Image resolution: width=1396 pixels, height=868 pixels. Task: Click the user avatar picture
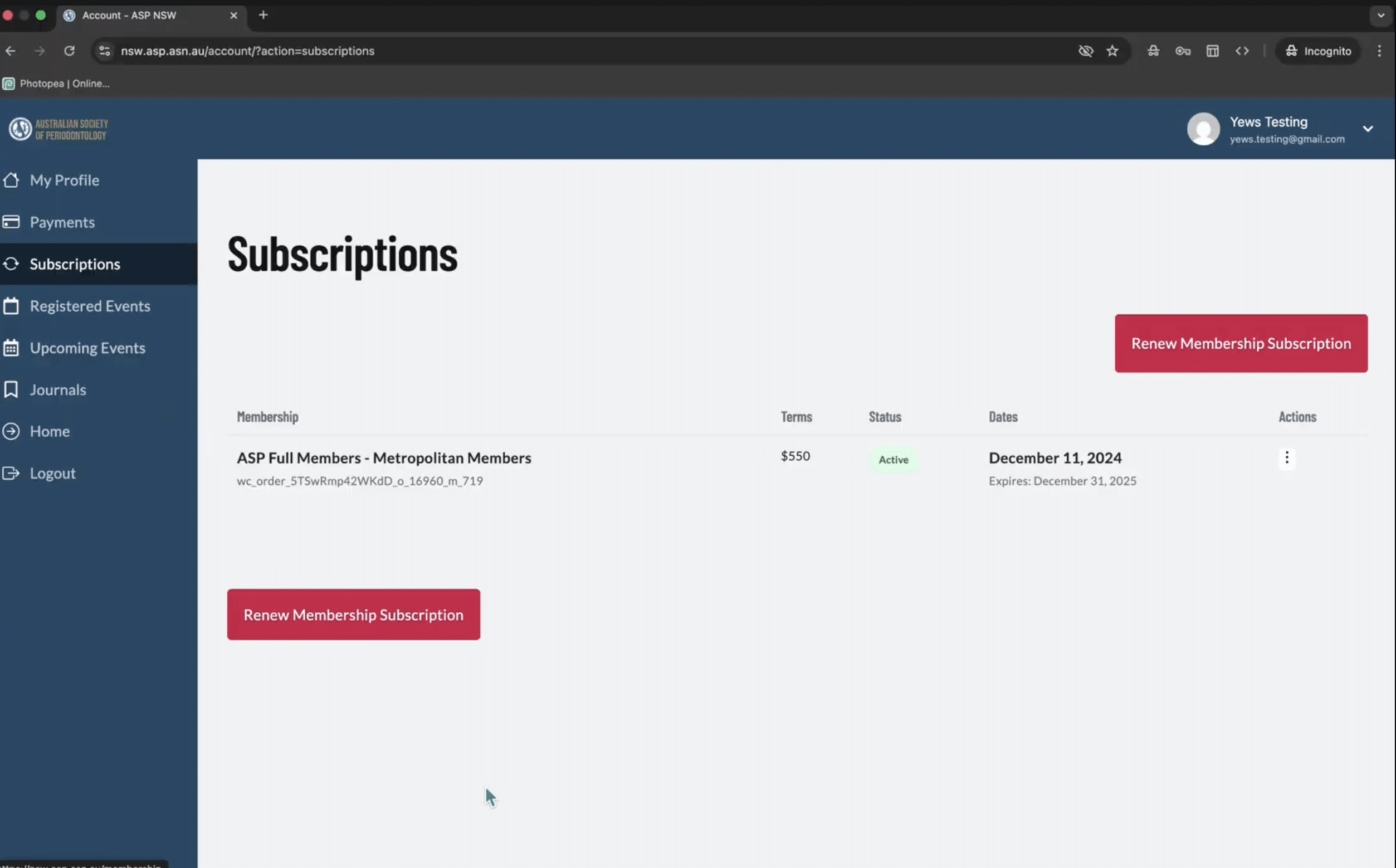click(x=1203, y=129)
